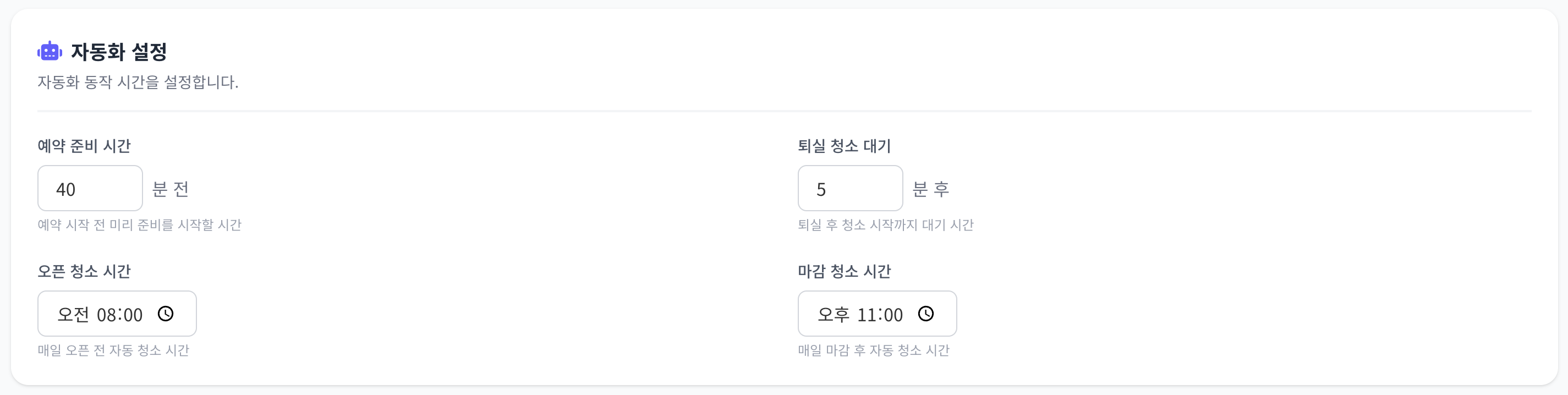Click the helper text 매일 오픈 전 자동 청소 시간

pos(113,350)
